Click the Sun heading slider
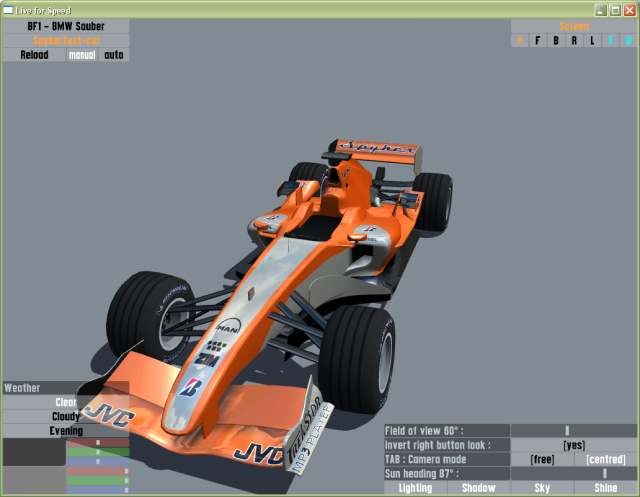 [x=573, y=473]
